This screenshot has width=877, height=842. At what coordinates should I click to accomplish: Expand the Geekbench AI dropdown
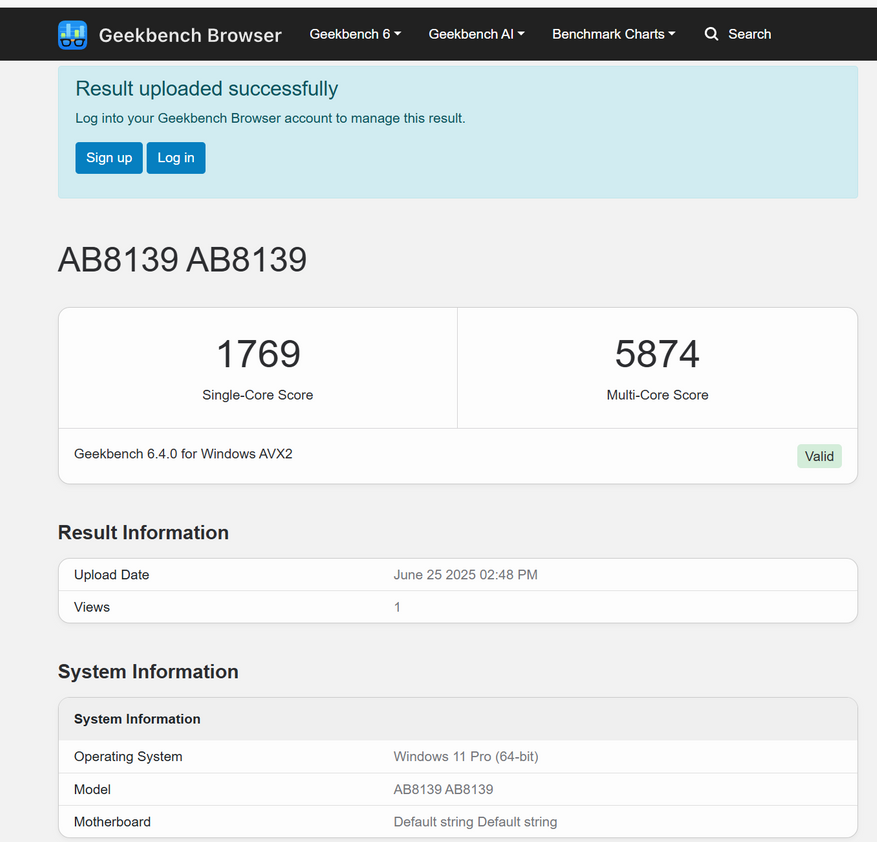[476, 34]
